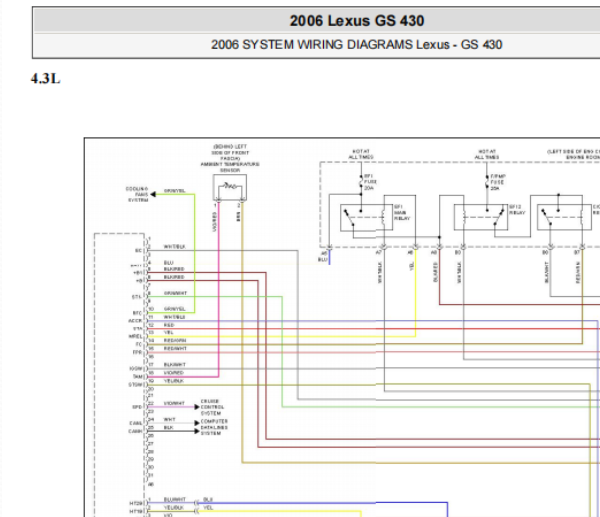Click the 'BLK/WHT' wire label at pin 17

click(x=174, y=365)
